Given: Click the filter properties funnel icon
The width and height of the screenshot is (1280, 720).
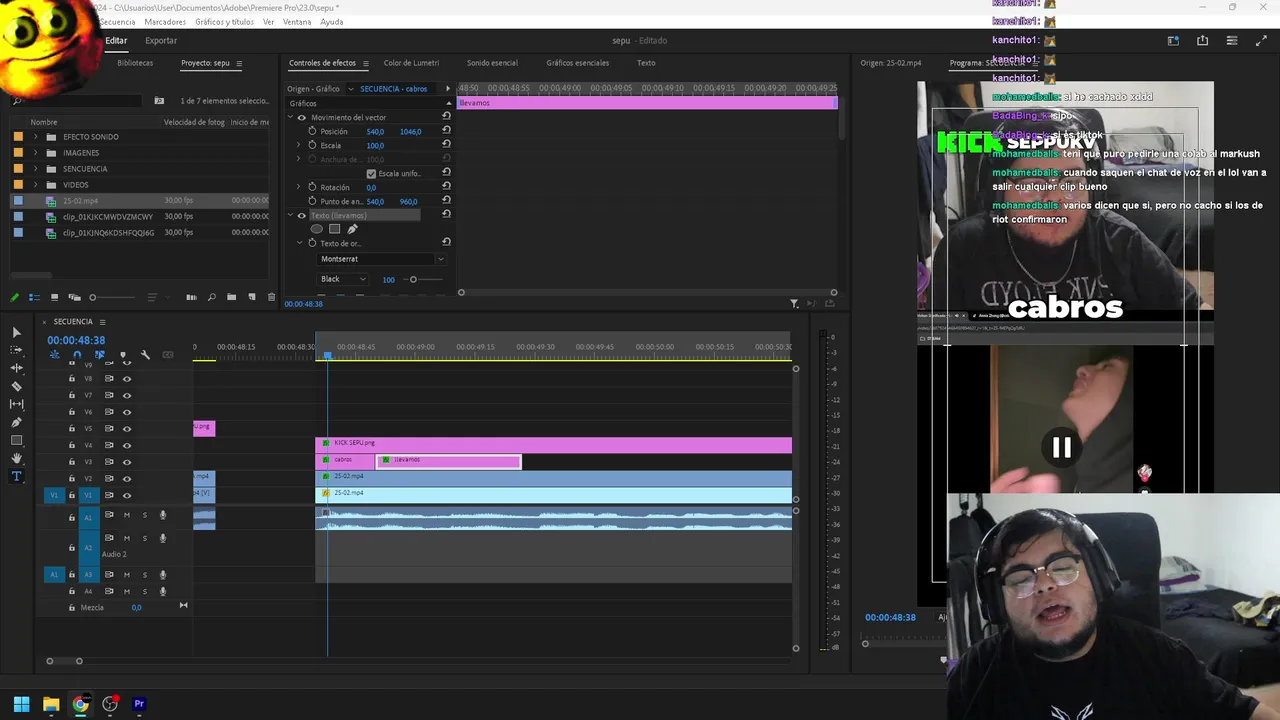Looking at the screenshot, I should 794,303.
